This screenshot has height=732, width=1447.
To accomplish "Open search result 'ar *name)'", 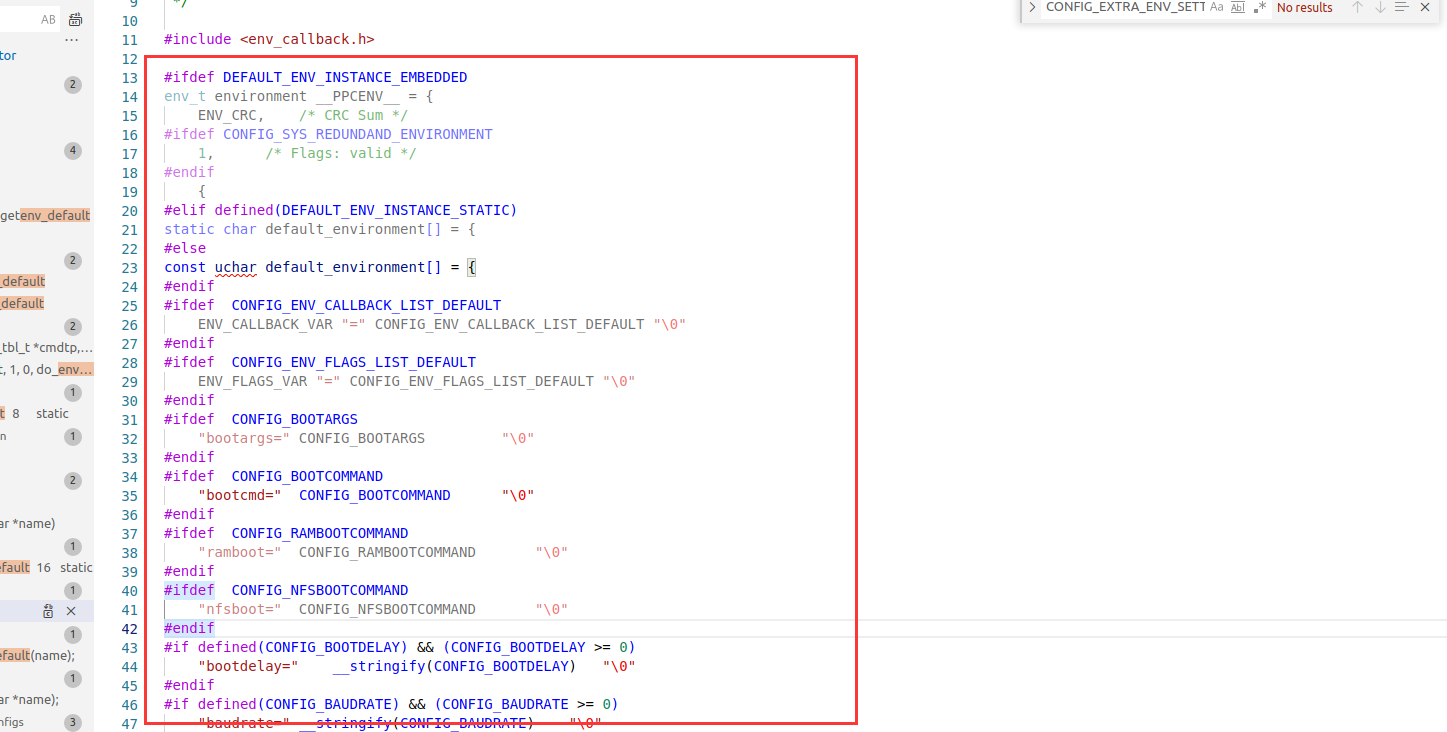I will click(28, 523).
